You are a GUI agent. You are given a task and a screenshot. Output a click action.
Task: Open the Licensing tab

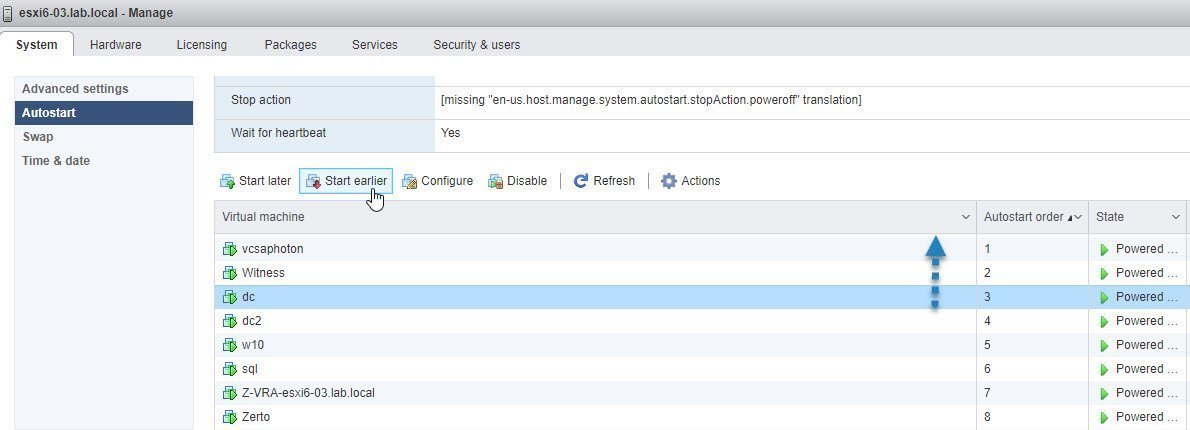[x=202, y=45]
